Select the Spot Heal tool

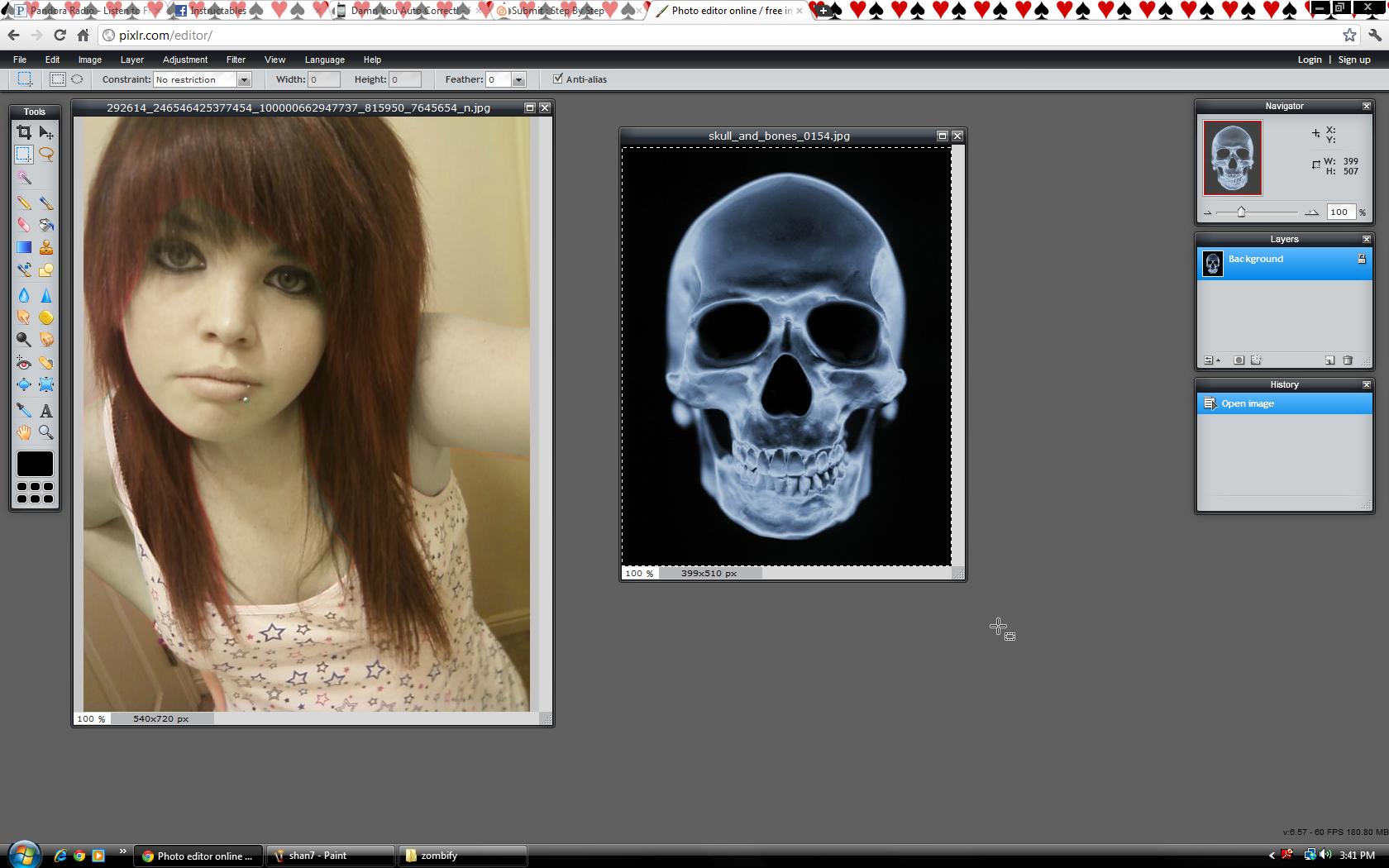[x=46, y=362]
